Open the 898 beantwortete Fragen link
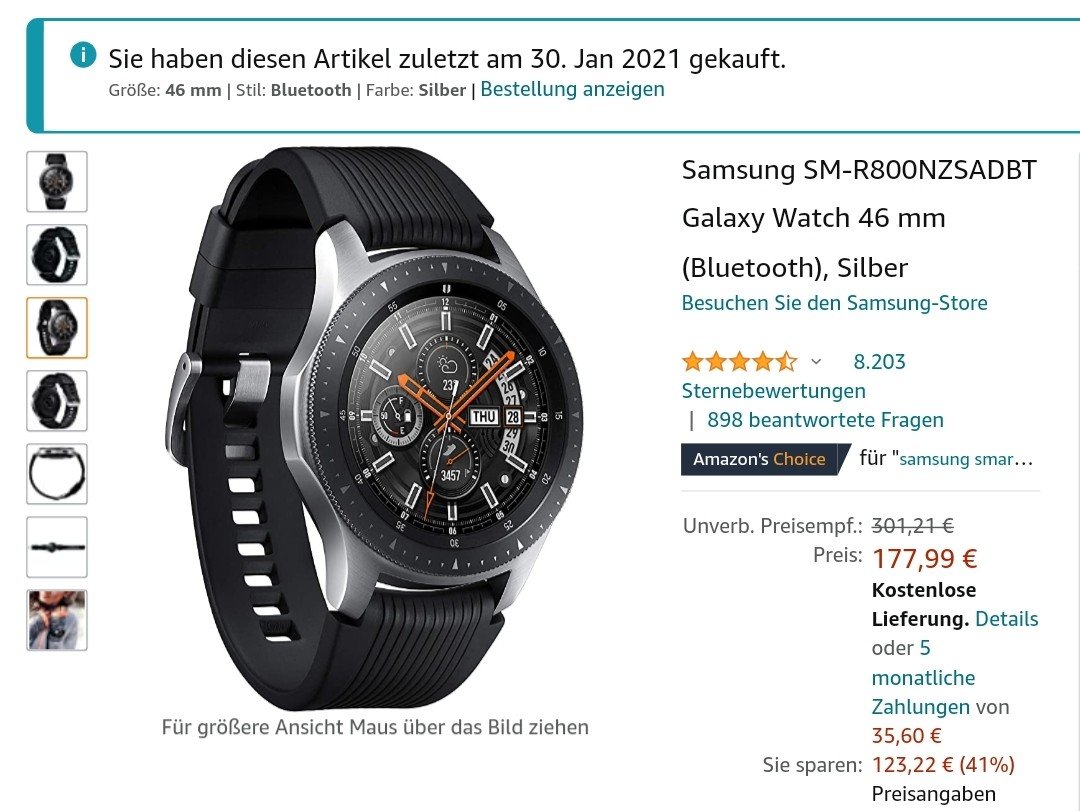The height and width of the screenshot is (811, 1080). 825,420
